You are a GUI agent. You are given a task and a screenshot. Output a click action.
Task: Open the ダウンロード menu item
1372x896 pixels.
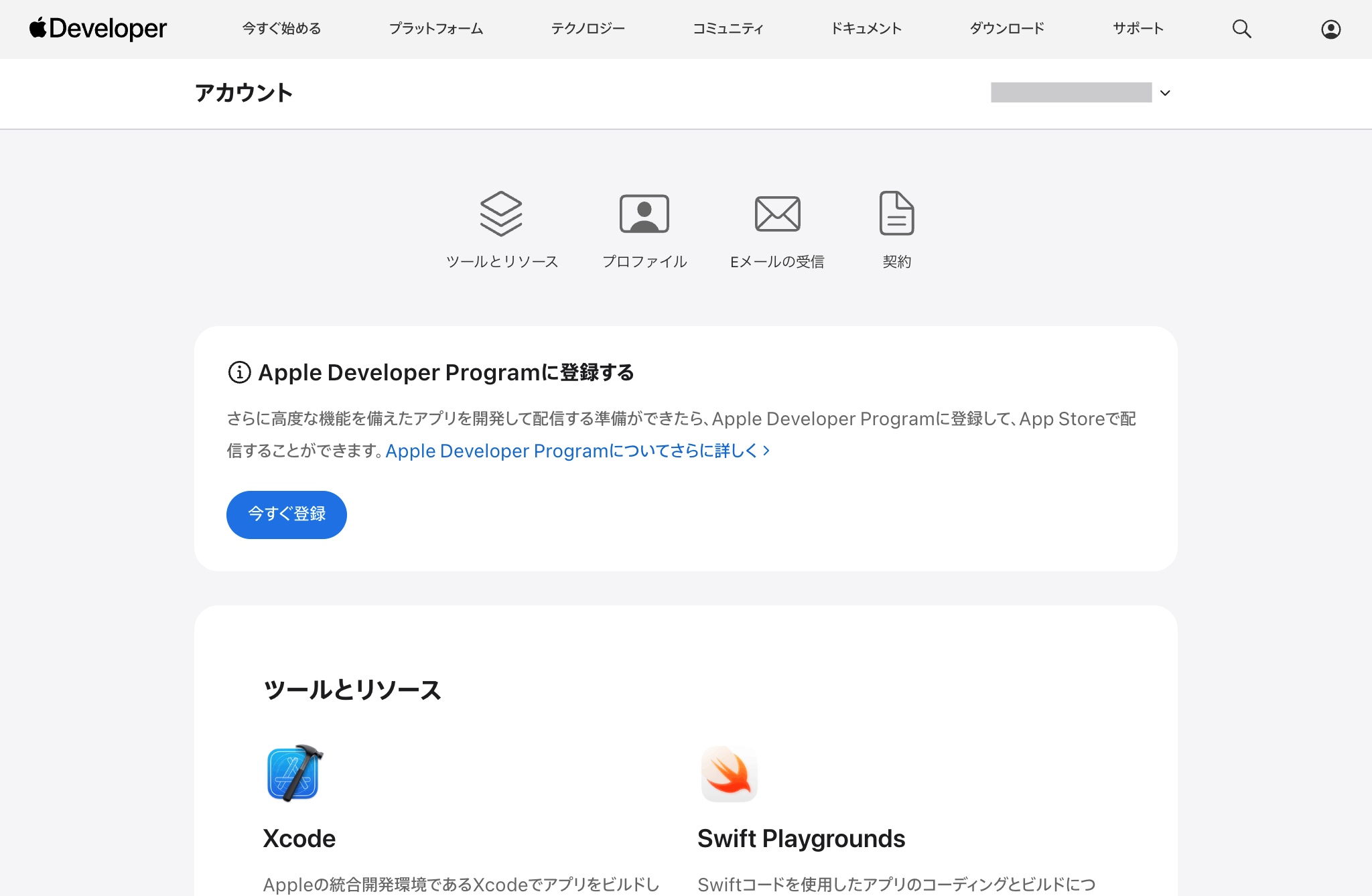point(1007,29)
